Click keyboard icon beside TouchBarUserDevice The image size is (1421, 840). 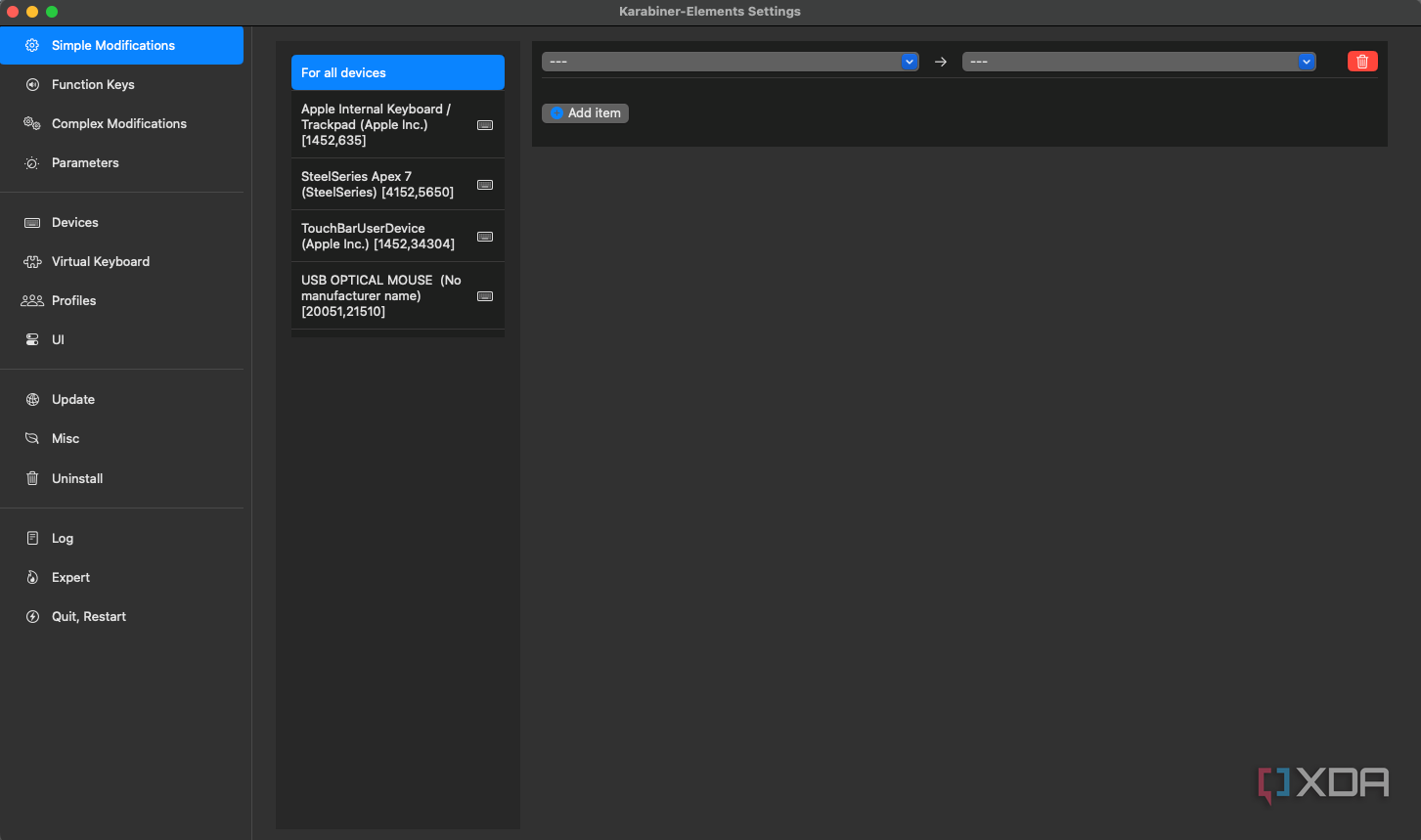click(x=485, y=237)
